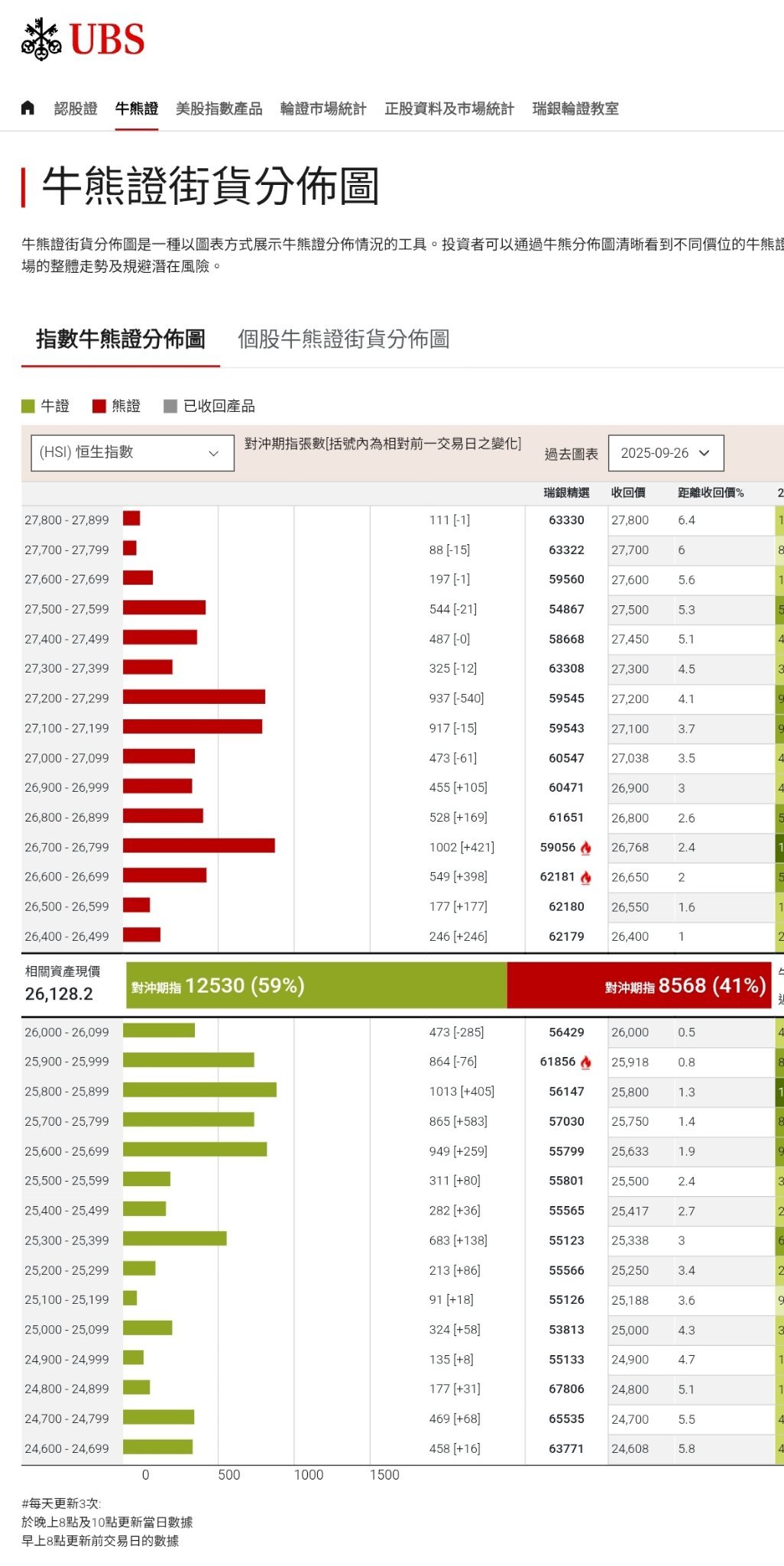Open the 瑞銀輪證教室 menu item

point(575,109)
